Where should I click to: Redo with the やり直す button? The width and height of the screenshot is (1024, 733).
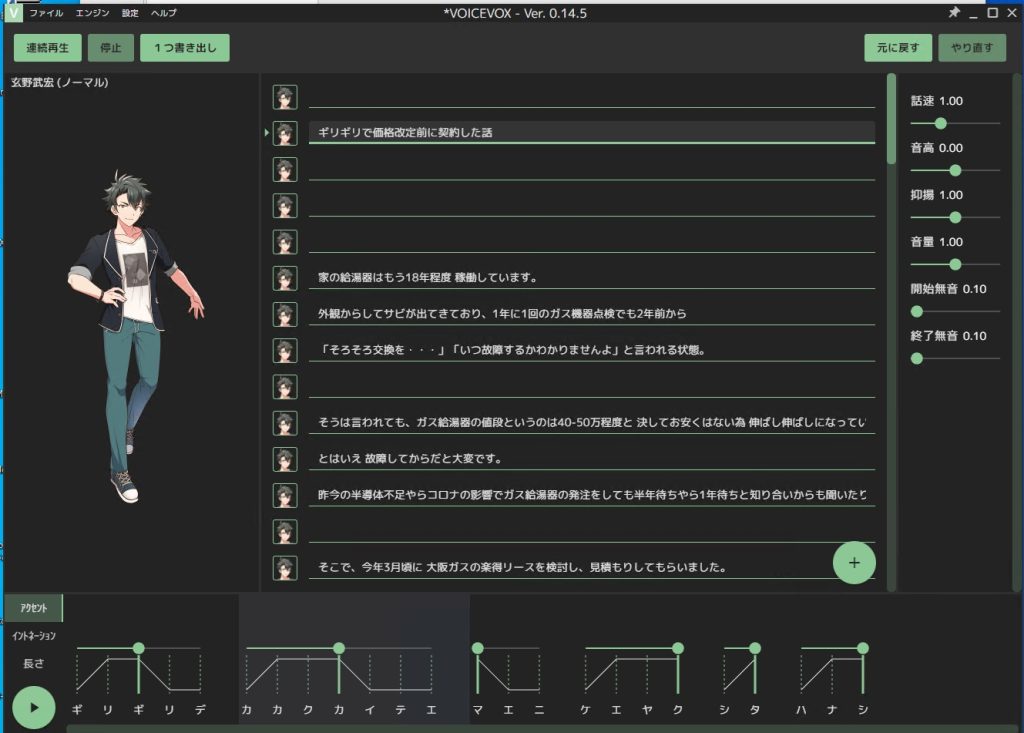tap(972, 48)
